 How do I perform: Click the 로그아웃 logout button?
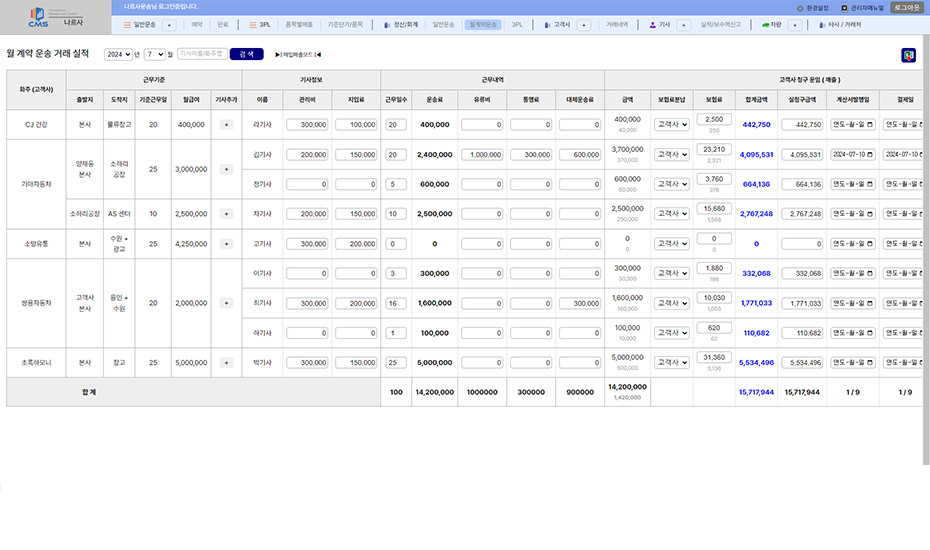tap(906, 8)
